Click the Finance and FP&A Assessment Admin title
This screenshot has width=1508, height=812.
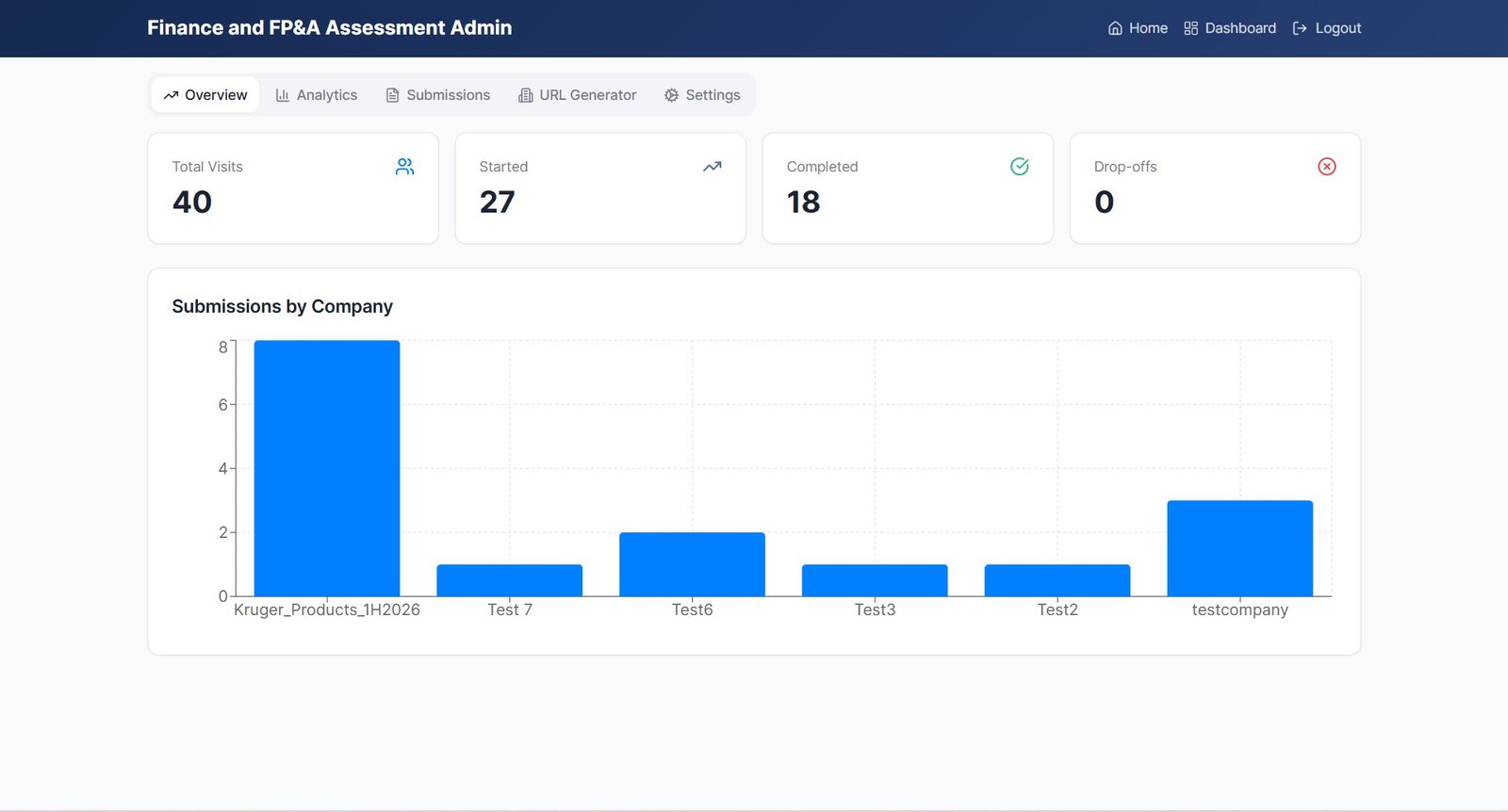(329, 28)
